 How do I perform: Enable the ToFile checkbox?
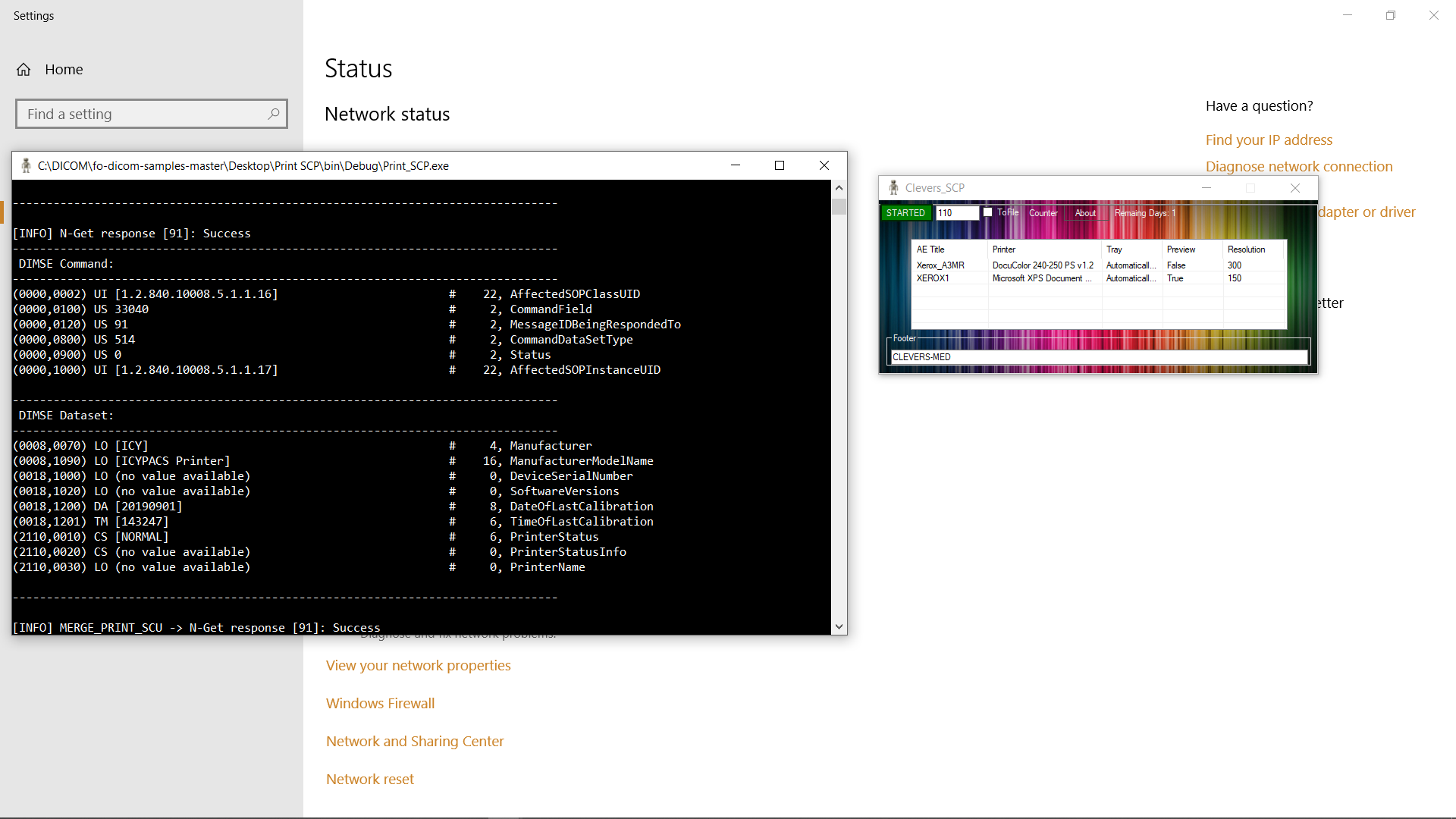(x=988, y=212)
